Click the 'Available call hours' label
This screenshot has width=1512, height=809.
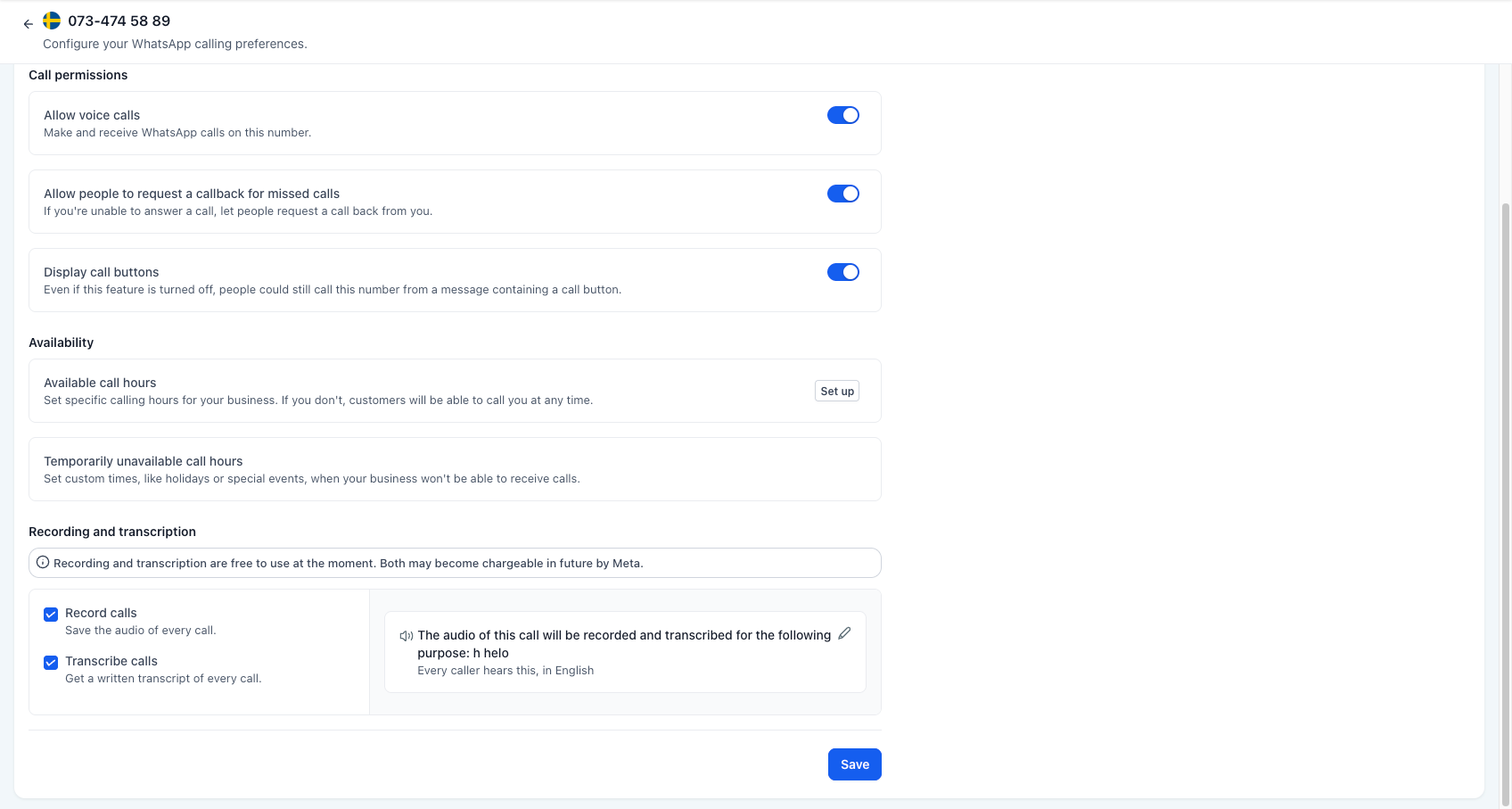coord(100,383)
